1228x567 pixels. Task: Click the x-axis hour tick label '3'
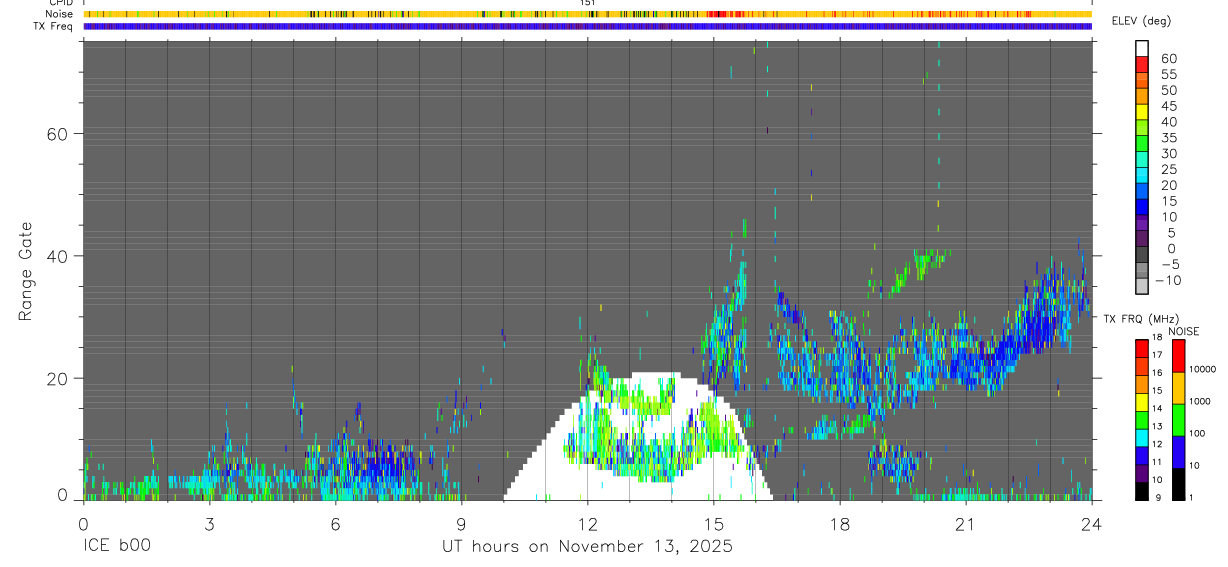tap(209, 523)
